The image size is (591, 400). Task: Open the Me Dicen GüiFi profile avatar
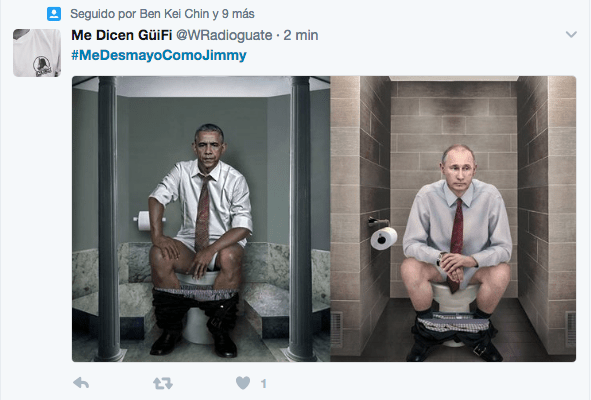pos(37,53)
